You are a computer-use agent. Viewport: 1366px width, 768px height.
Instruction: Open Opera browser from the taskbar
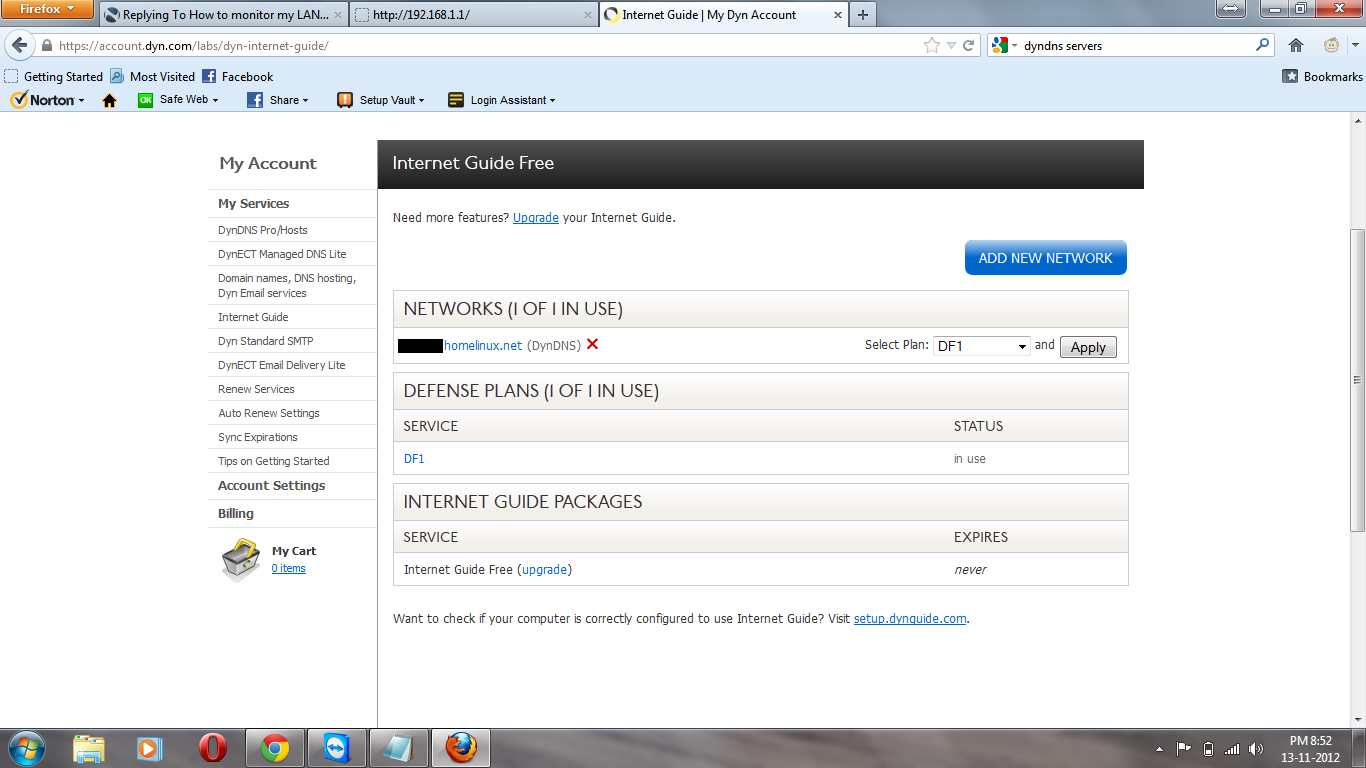click(212, 748)
